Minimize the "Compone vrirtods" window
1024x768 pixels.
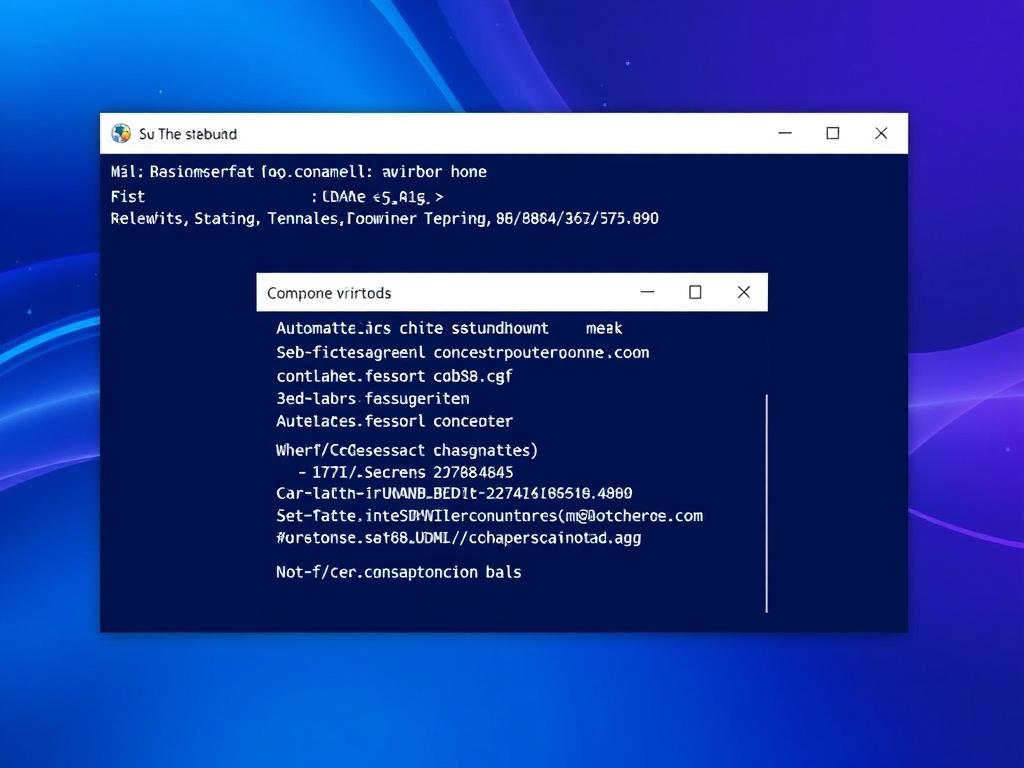pos(647,292)
